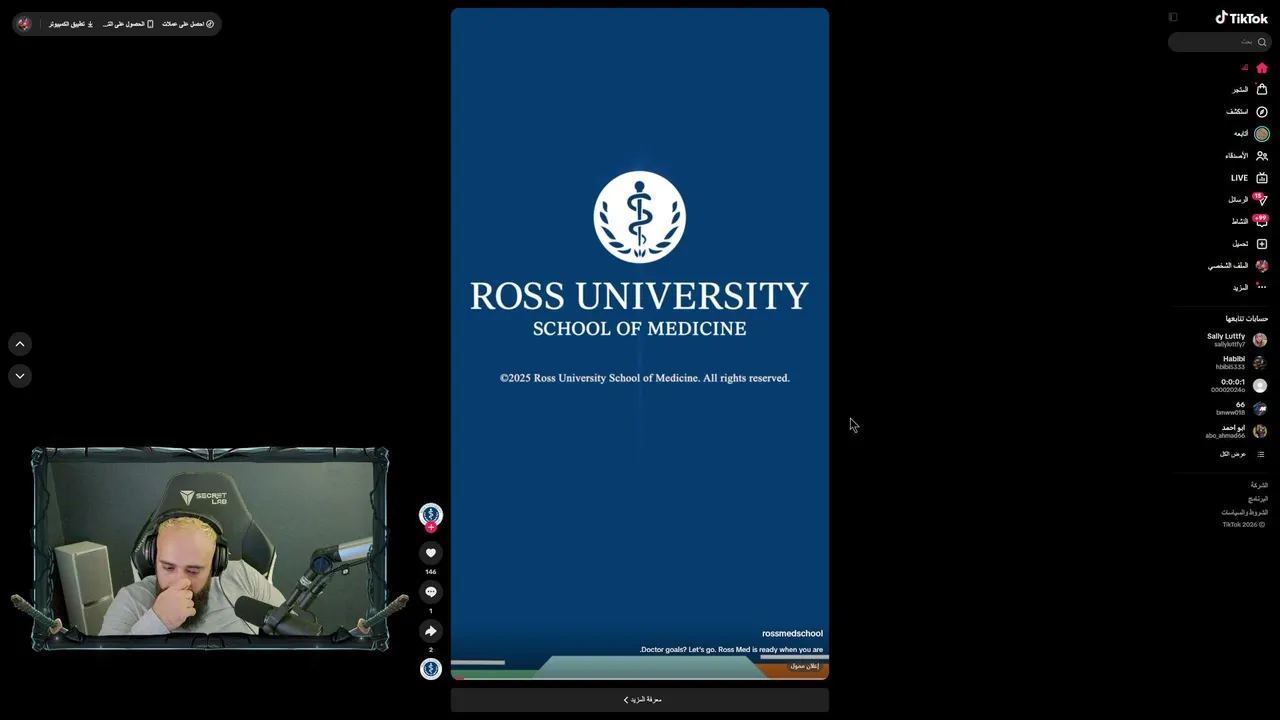Follow the advertiser using the red plus badge
The height and width of the screenshot is (720, 1280).
coord(431,527)
